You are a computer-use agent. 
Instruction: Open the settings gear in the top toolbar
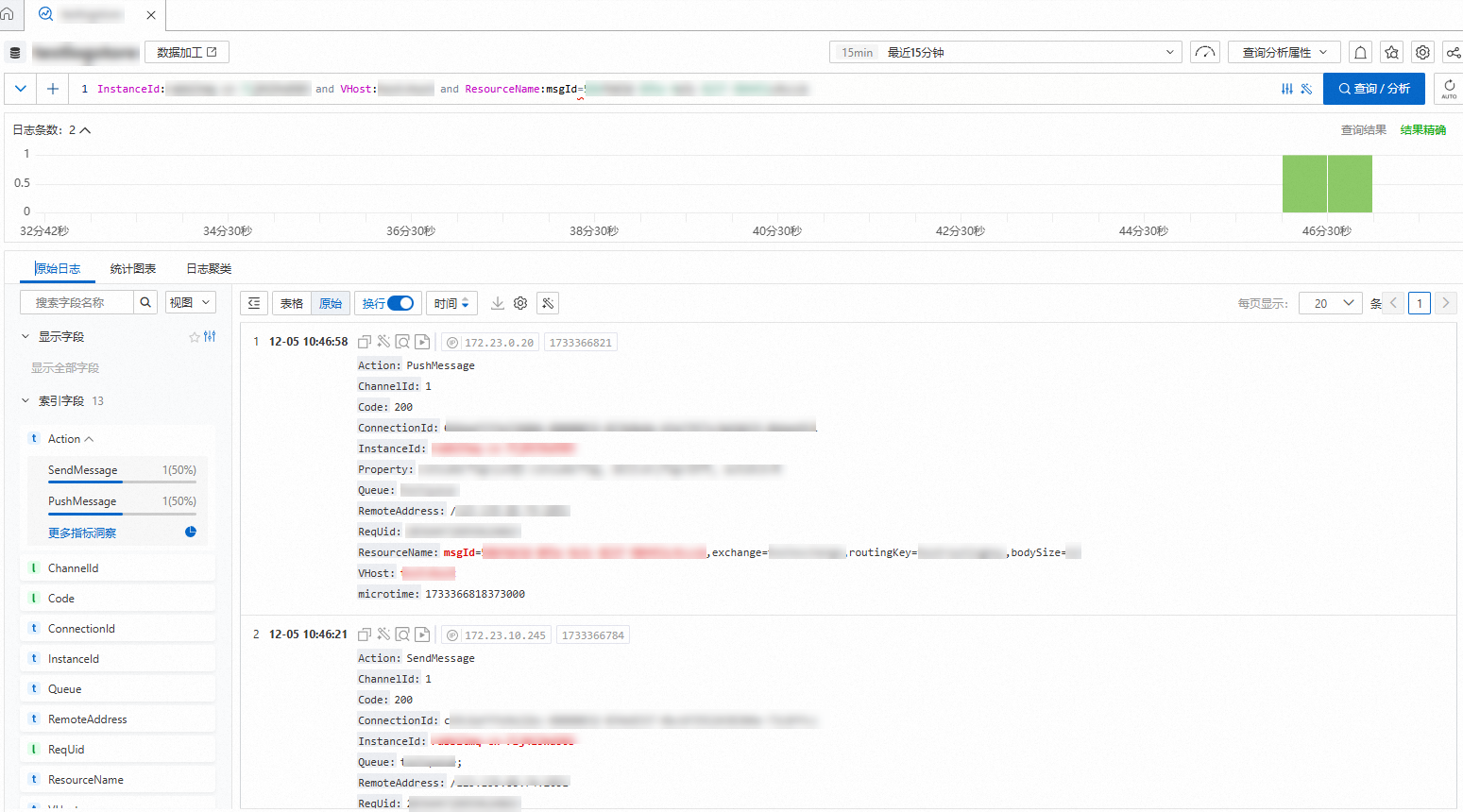(1423, 52)
